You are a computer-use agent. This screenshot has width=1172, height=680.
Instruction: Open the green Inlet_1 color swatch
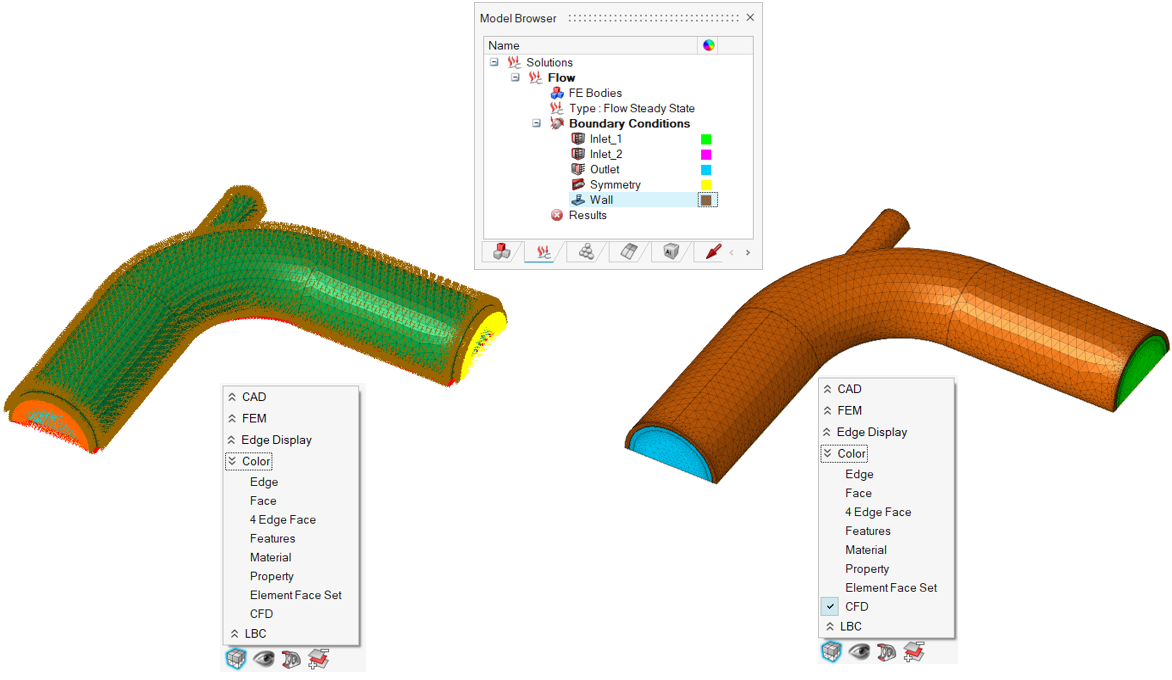click(x=706, y=139)
